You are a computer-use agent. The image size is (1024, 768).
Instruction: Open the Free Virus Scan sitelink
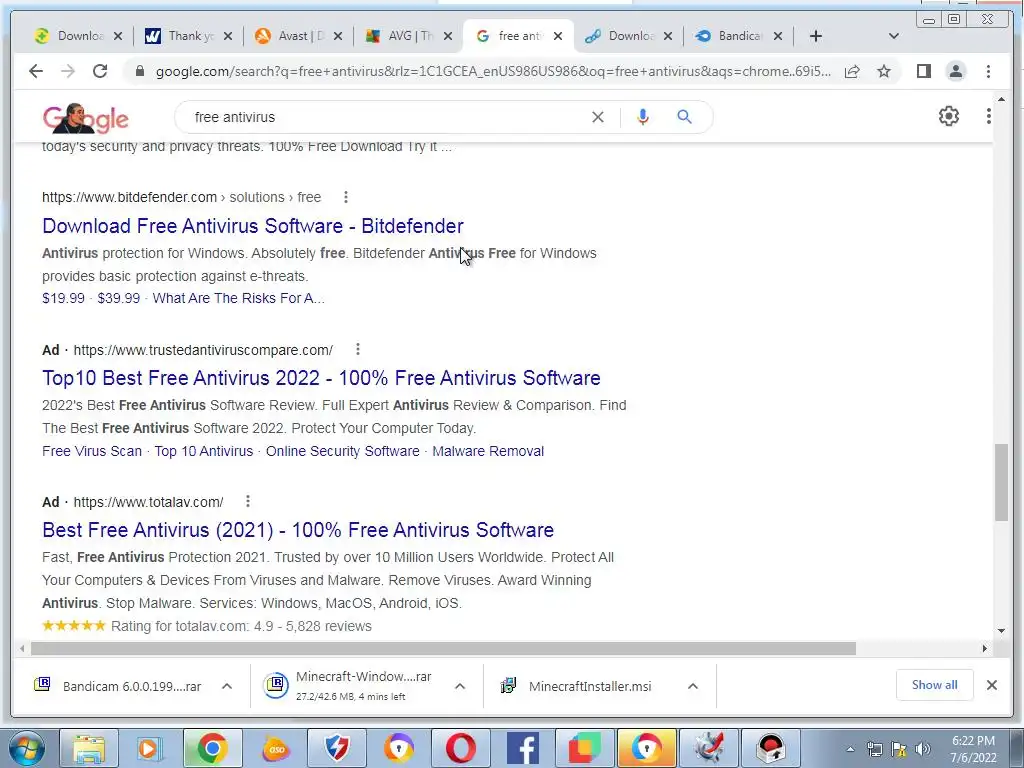[92, 451]
